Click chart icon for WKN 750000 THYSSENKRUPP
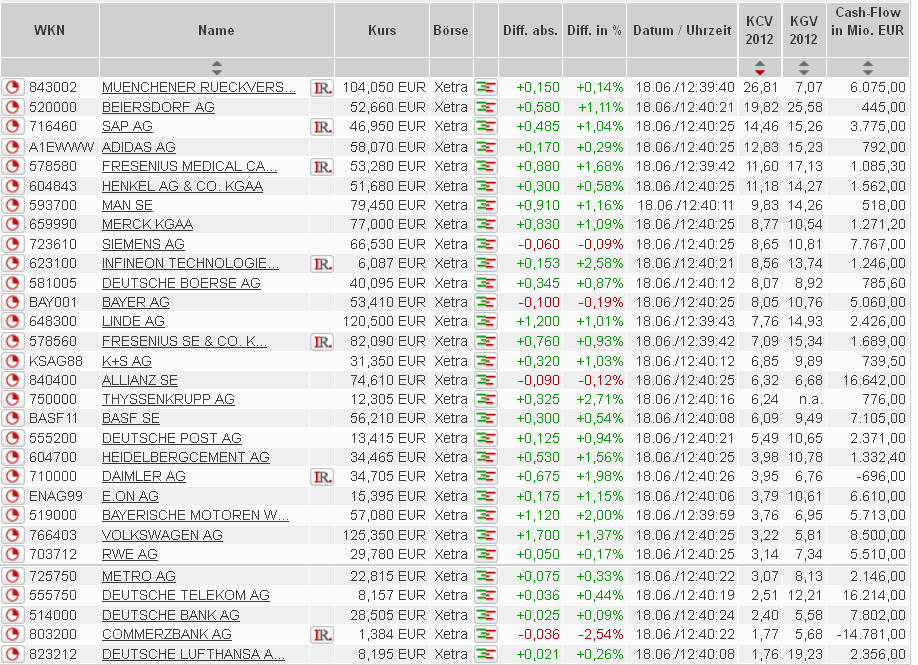The width and height of the screenshot is (918, 665). coord(12,399)
